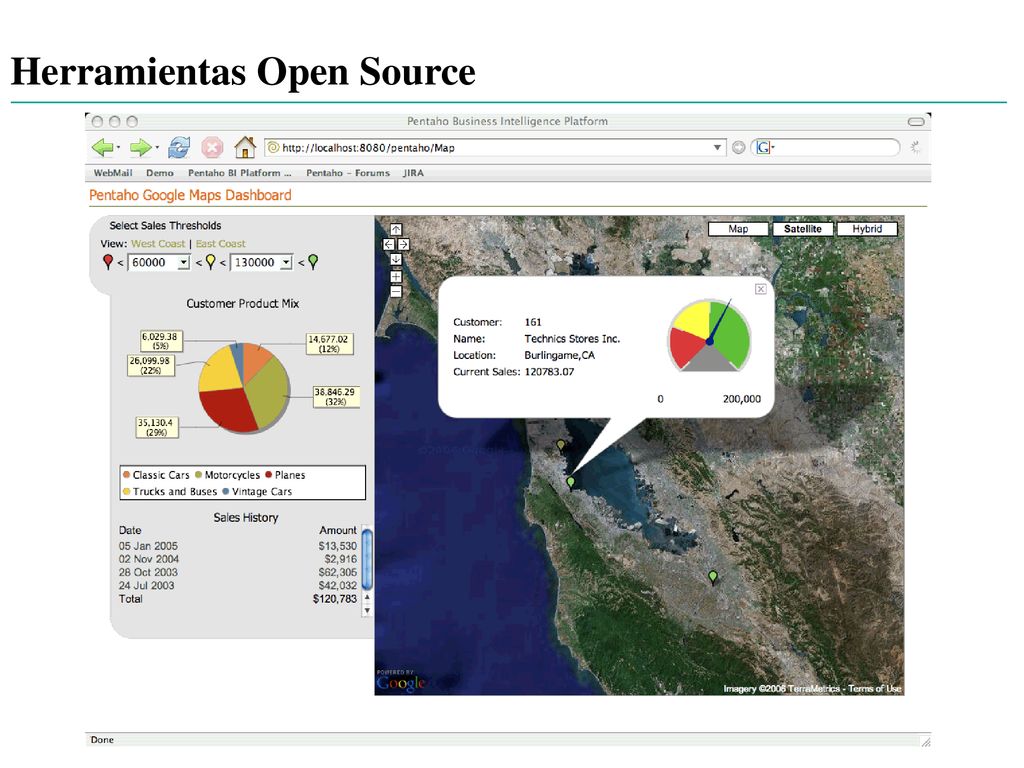Pan the map right with arrow control
Viewport: 1024px width, 768px height.
point(404,244)
